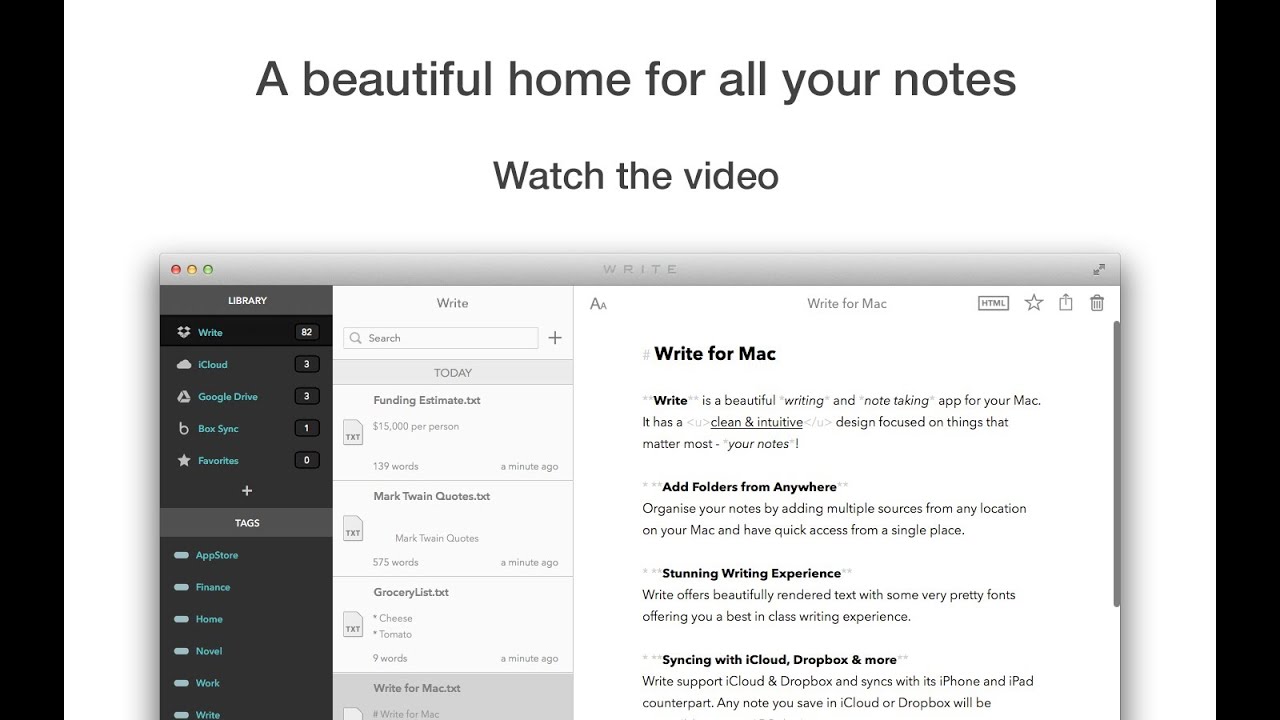Click the $15,000 per person preview text
This screenshot has width=1280, height=720.
416,426
